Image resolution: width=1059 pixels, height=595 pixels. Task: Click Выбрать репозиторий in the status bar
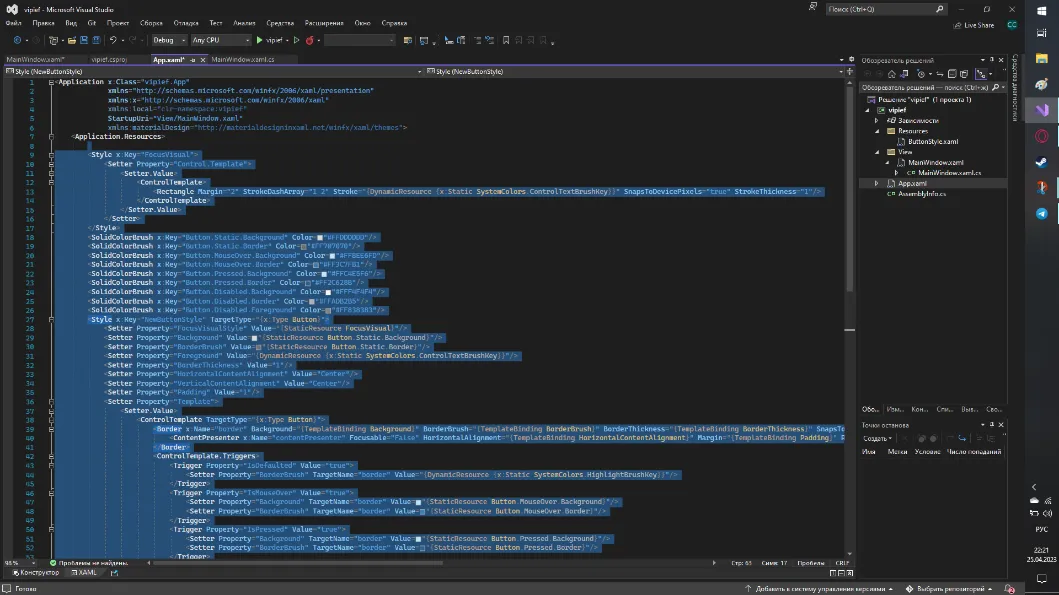point(949,589)
